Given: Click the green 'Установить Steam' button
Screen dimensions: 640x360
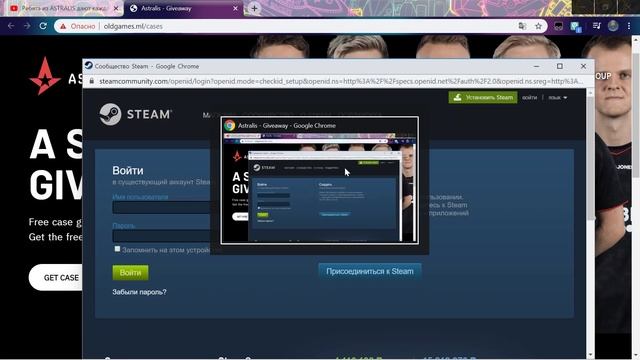Looking at the screenshot, I should pyautogui.click(x=483, y=97).
